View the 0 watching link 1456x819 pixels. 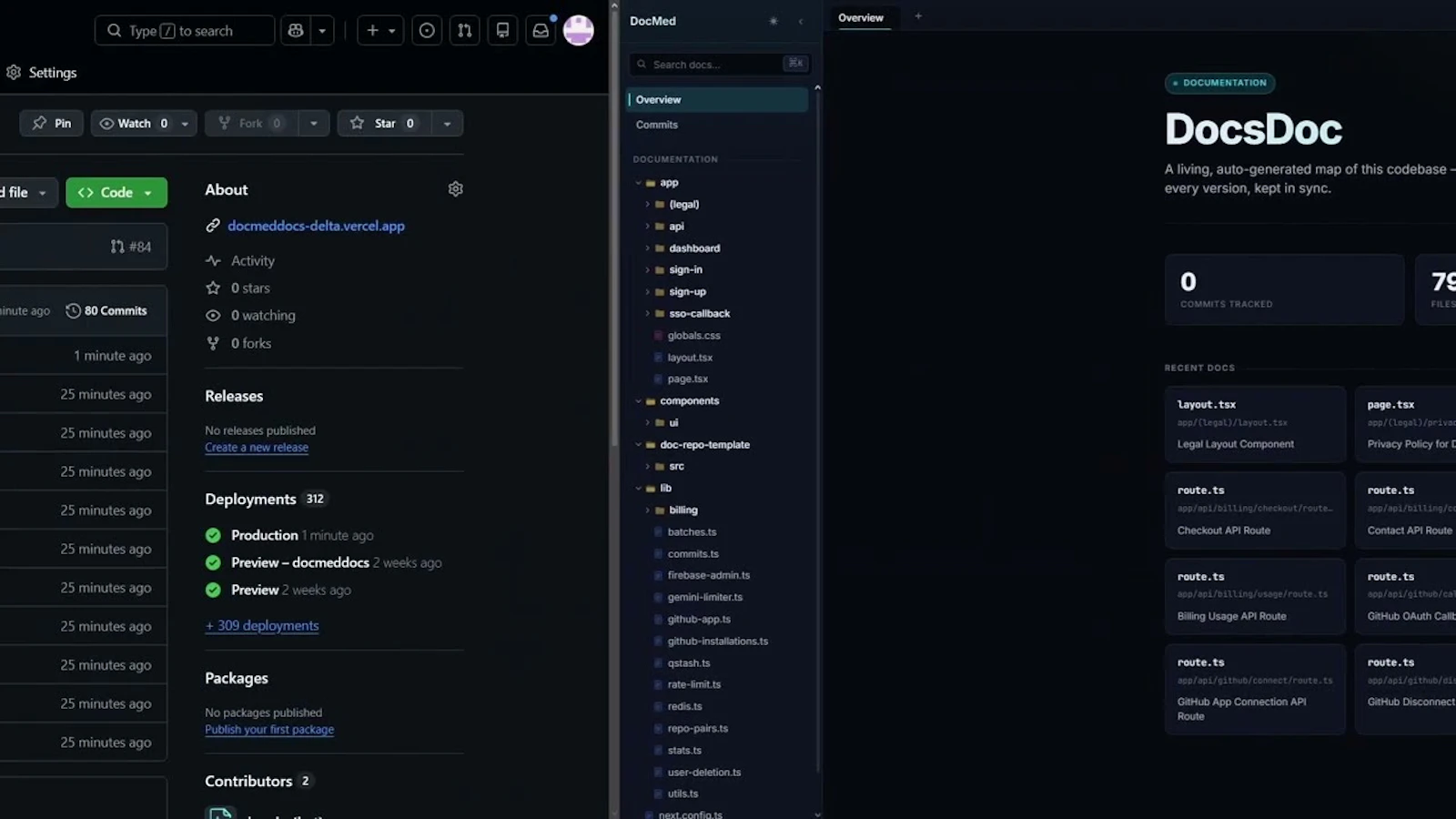(x=263, y=316)
